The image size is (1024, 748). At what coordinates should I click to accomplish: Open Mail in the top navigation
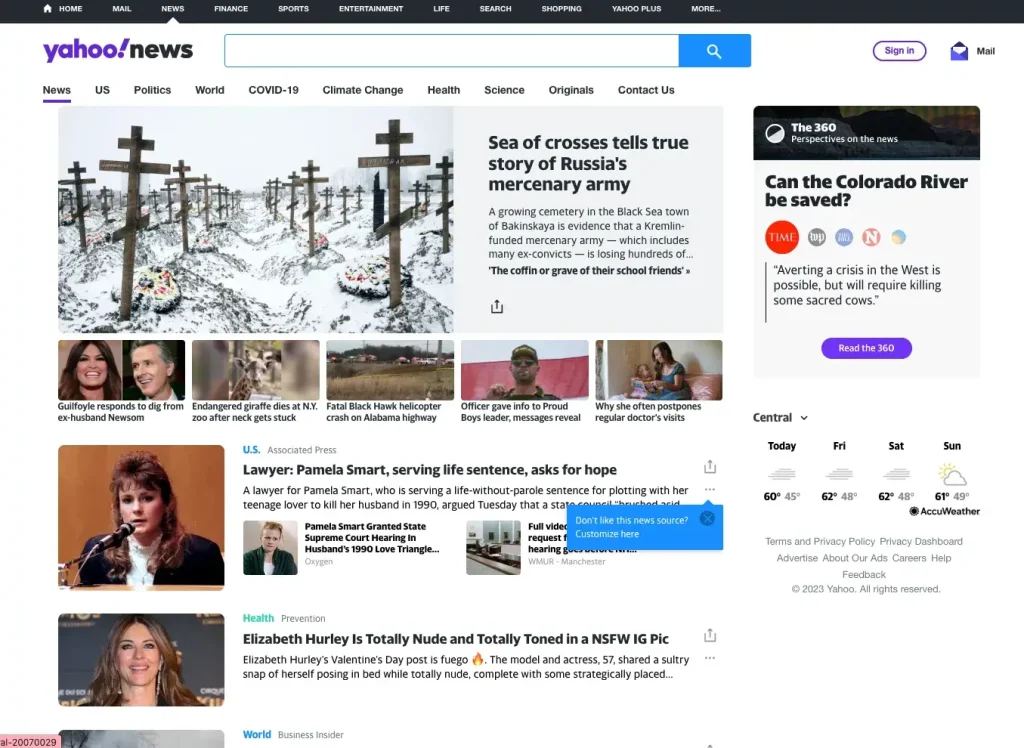(121, 9)
